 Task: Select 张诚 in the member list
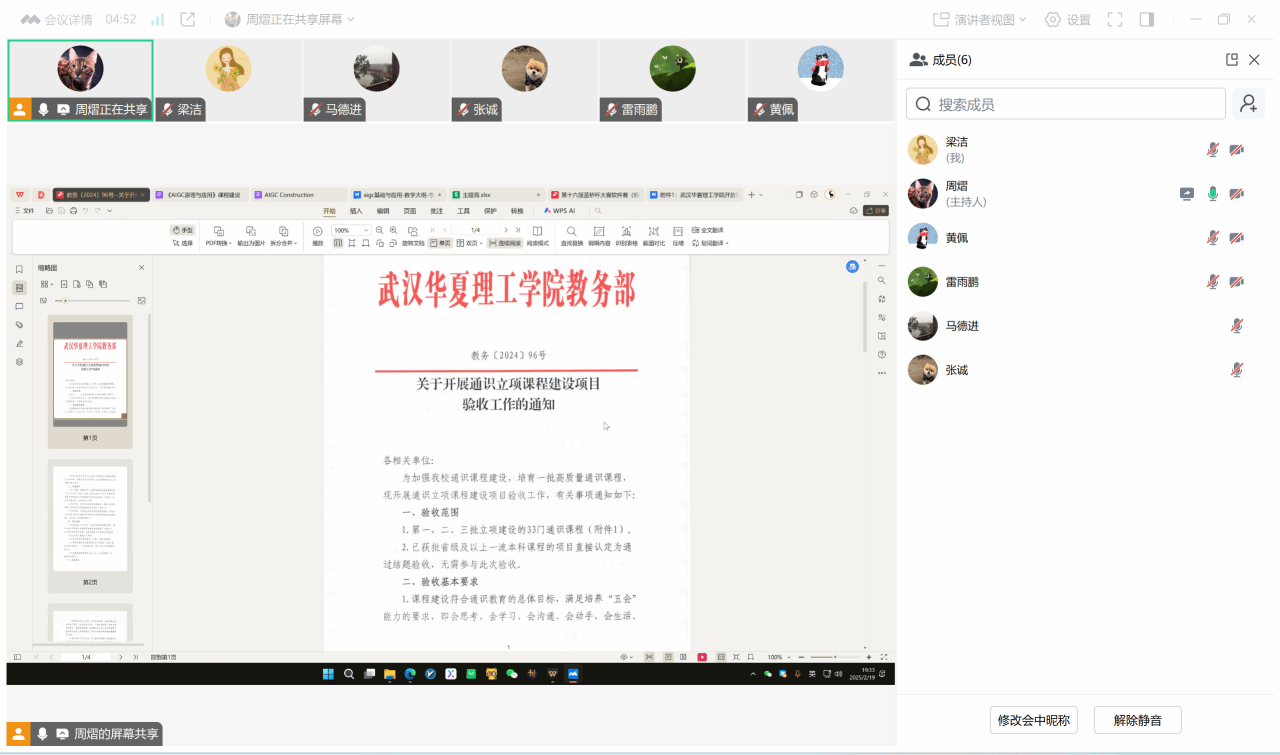957,370
